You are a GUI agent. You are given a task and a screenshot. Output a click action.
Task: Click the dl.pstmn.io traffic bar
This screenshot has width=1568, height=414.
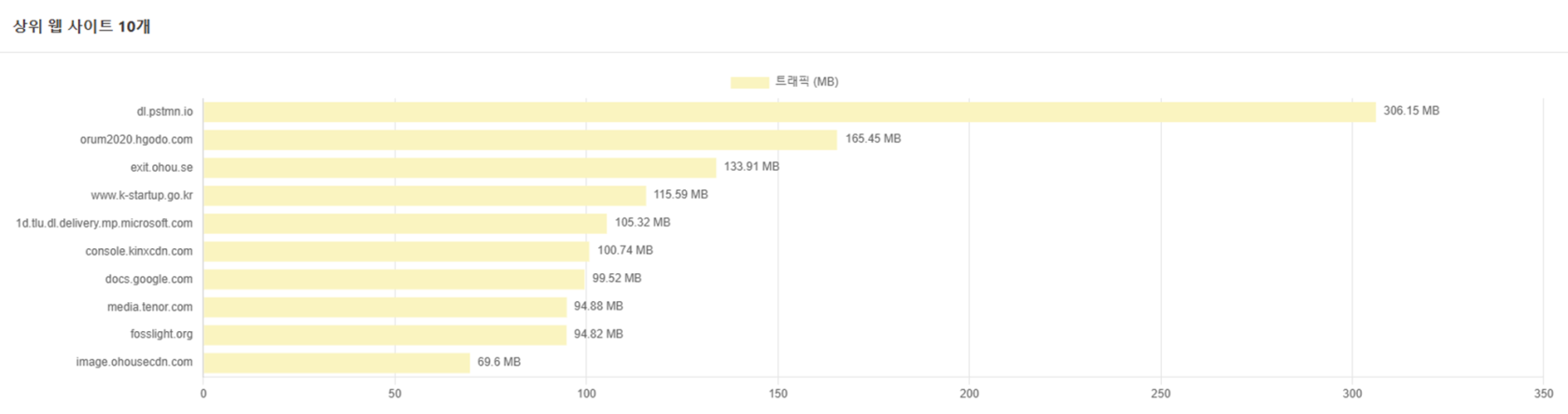point(789,112)
